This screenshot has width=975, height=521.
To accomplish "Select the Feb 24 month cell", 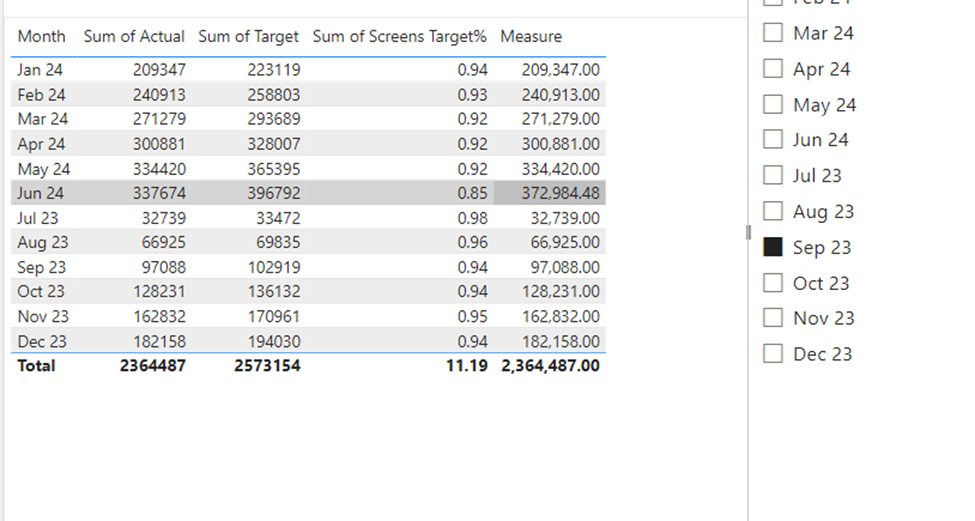I will pyautogui.click(x=41, y=95).
